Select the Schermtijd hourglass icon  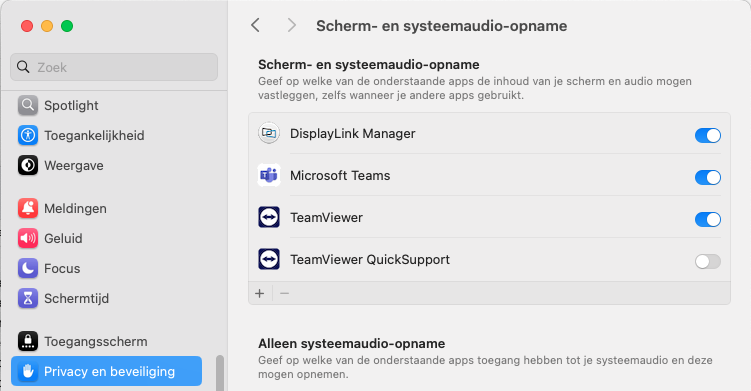tap(28, 298)
